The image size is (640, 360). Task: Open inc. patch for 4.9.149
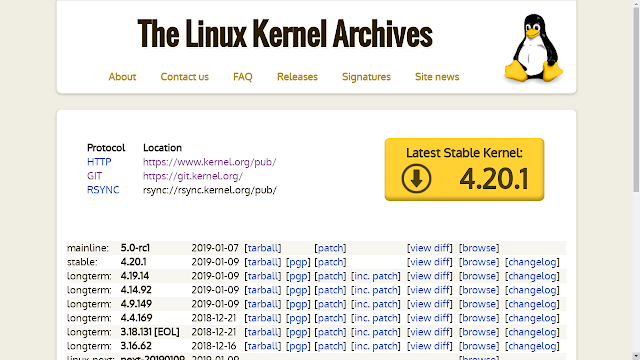pyautogui.click(x=376, y=304)
